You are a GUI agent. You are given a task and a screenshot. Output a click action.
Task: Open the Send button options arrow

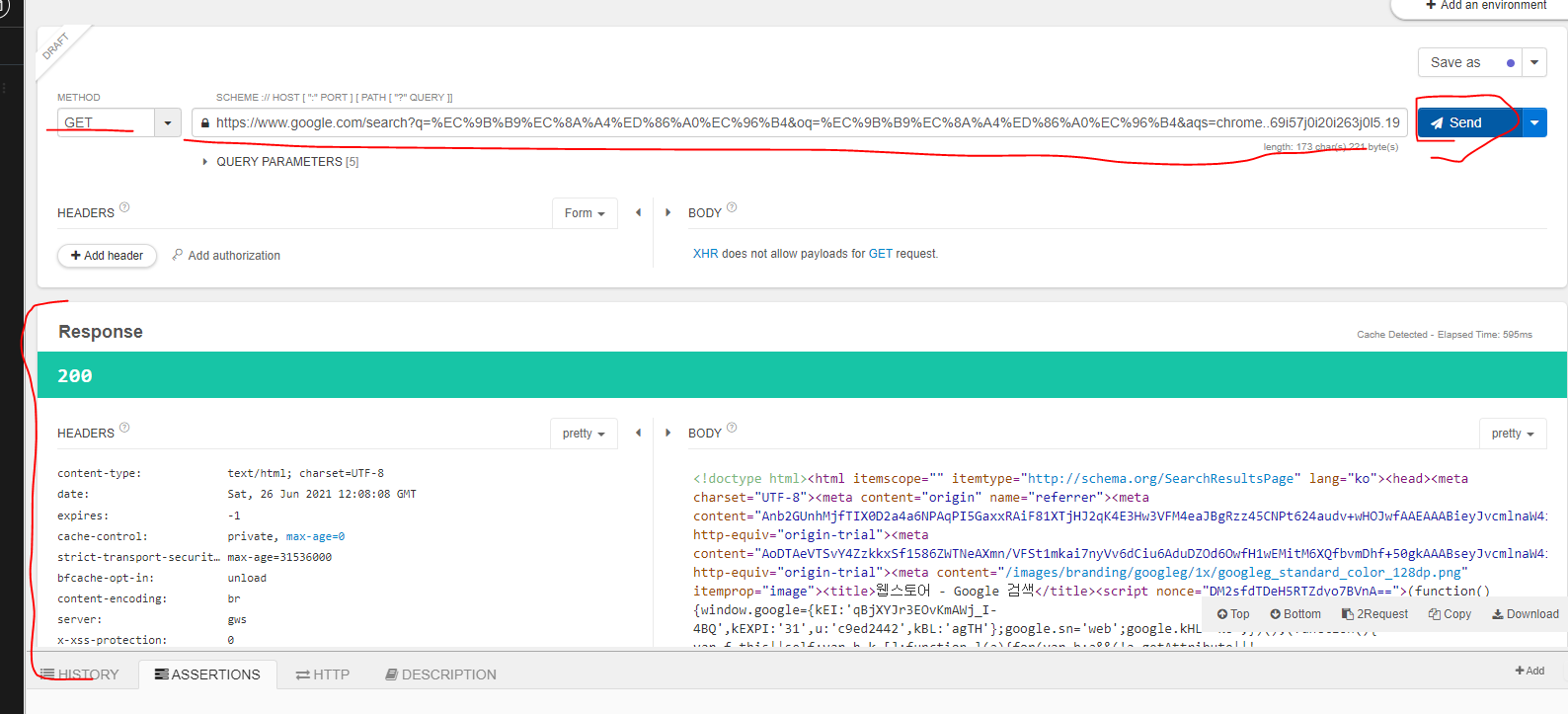click(1534, 122)
